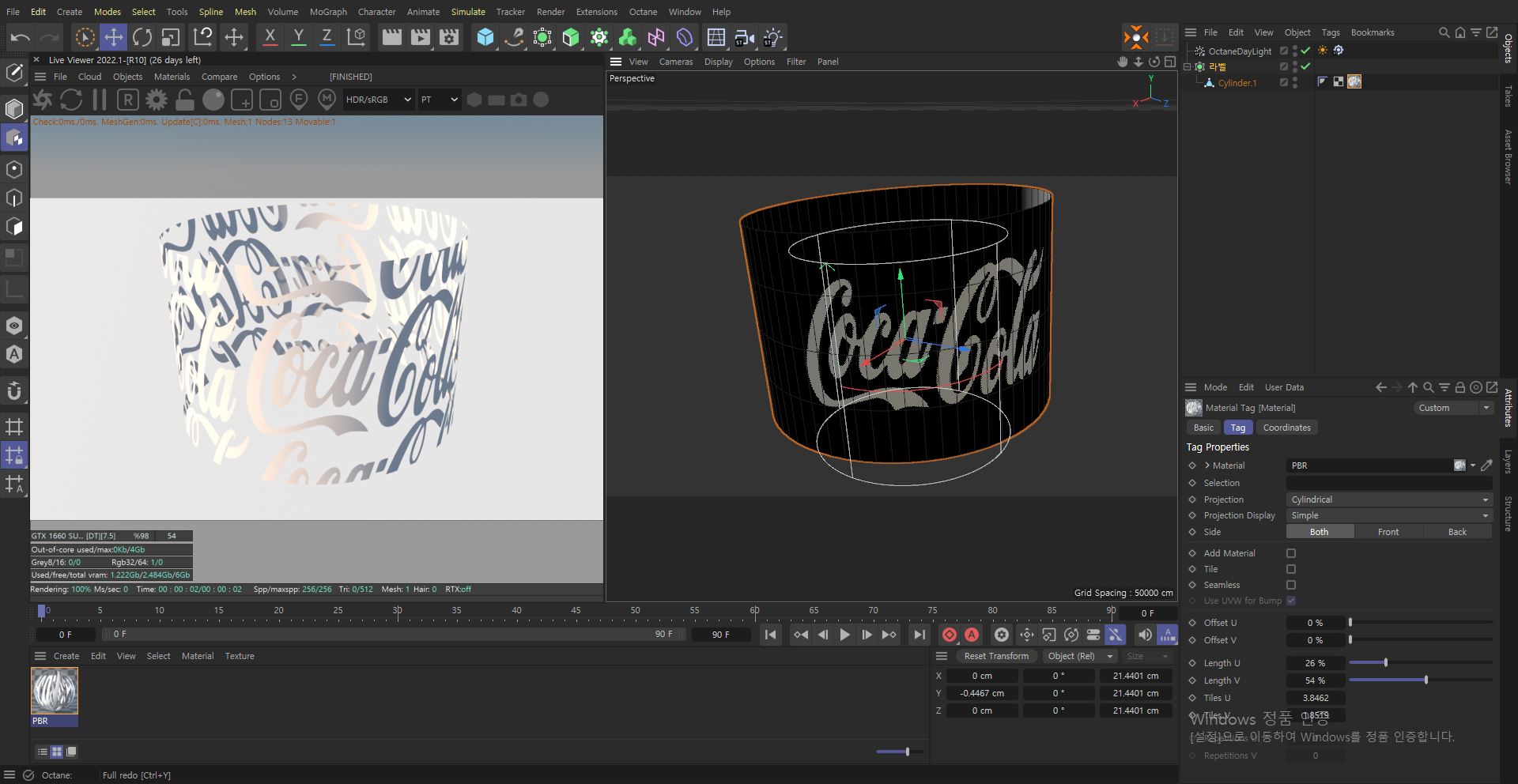1518x784 pixels.
Task: Enable the Seamless checkbox
Action: pyautogui.click(x=1291, y=585)
